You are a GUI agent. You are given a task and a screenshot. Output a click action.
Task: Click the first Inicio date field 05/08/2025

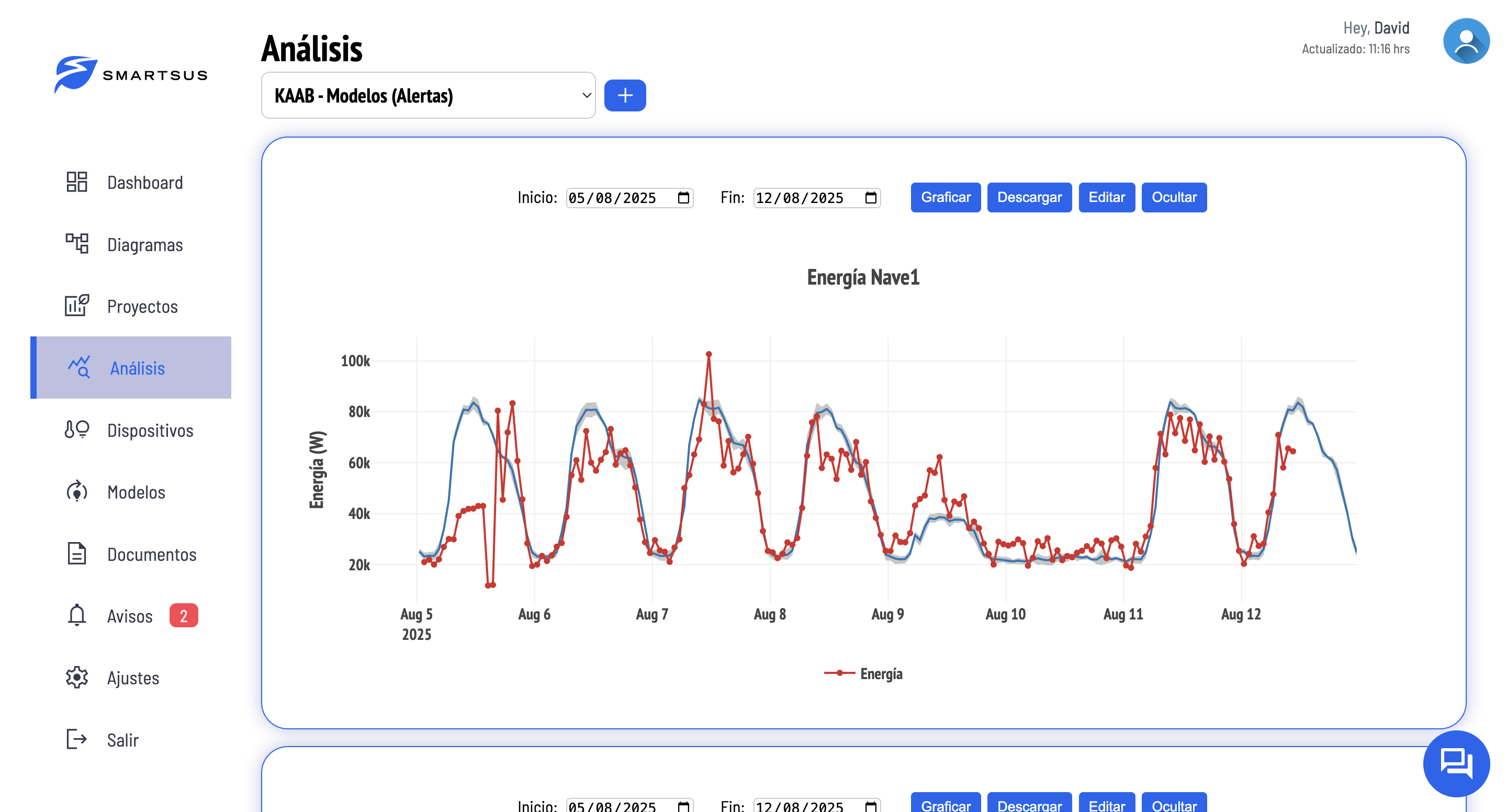[629, 198]
